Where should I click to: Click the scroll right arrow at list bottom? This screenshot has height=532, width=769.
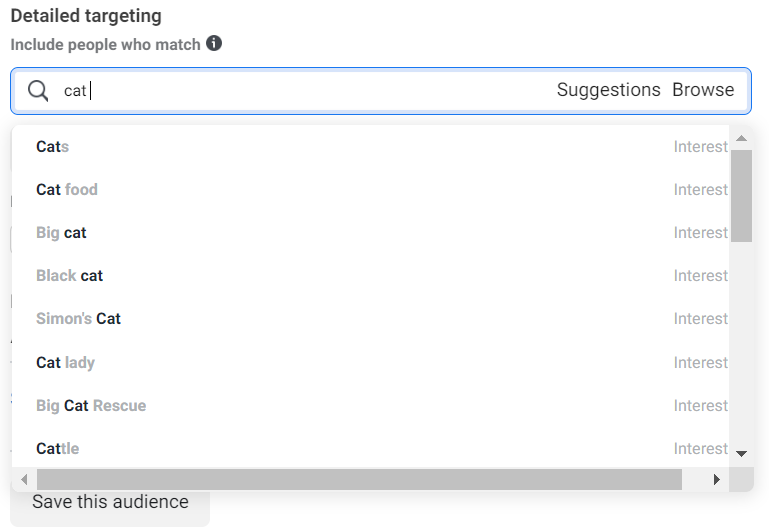(716, 480)
